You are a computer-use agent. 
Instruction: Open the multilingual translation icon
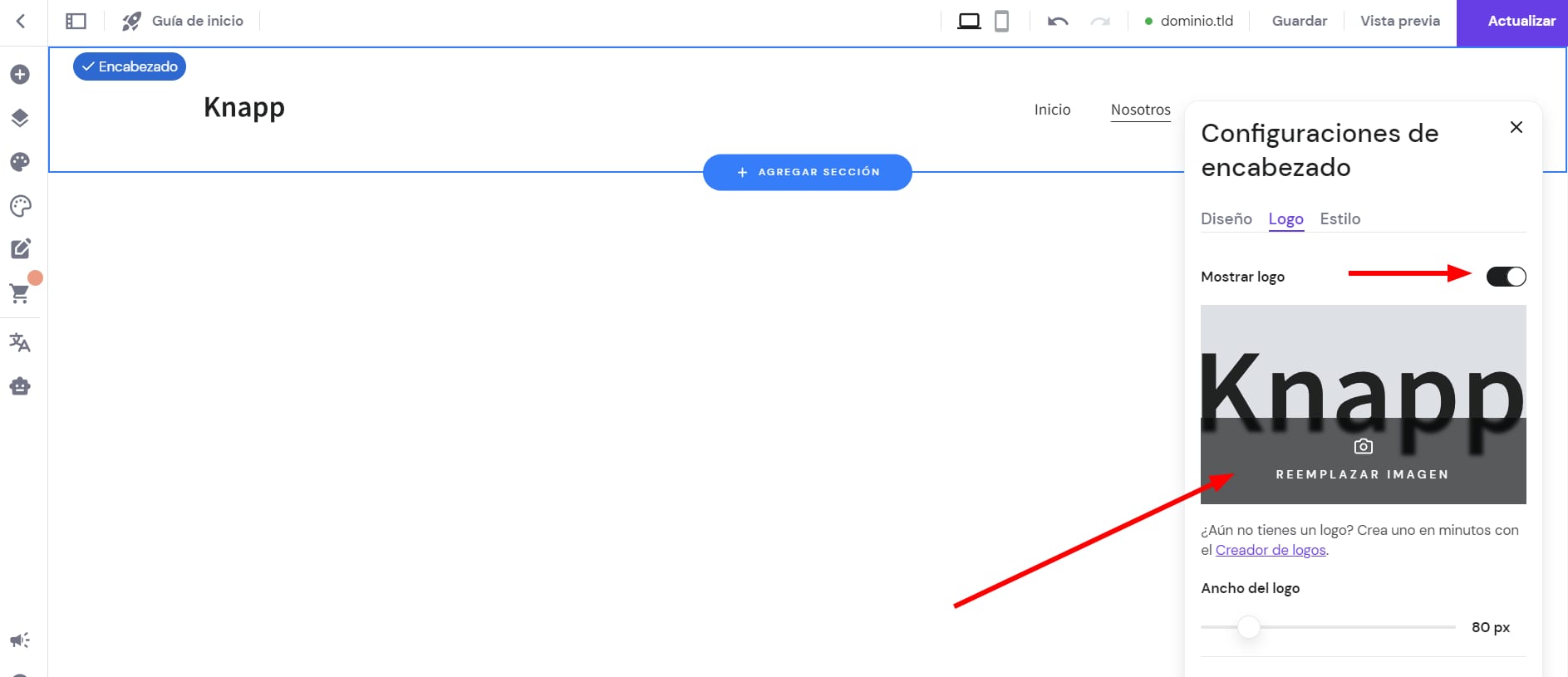pos(20,342)
